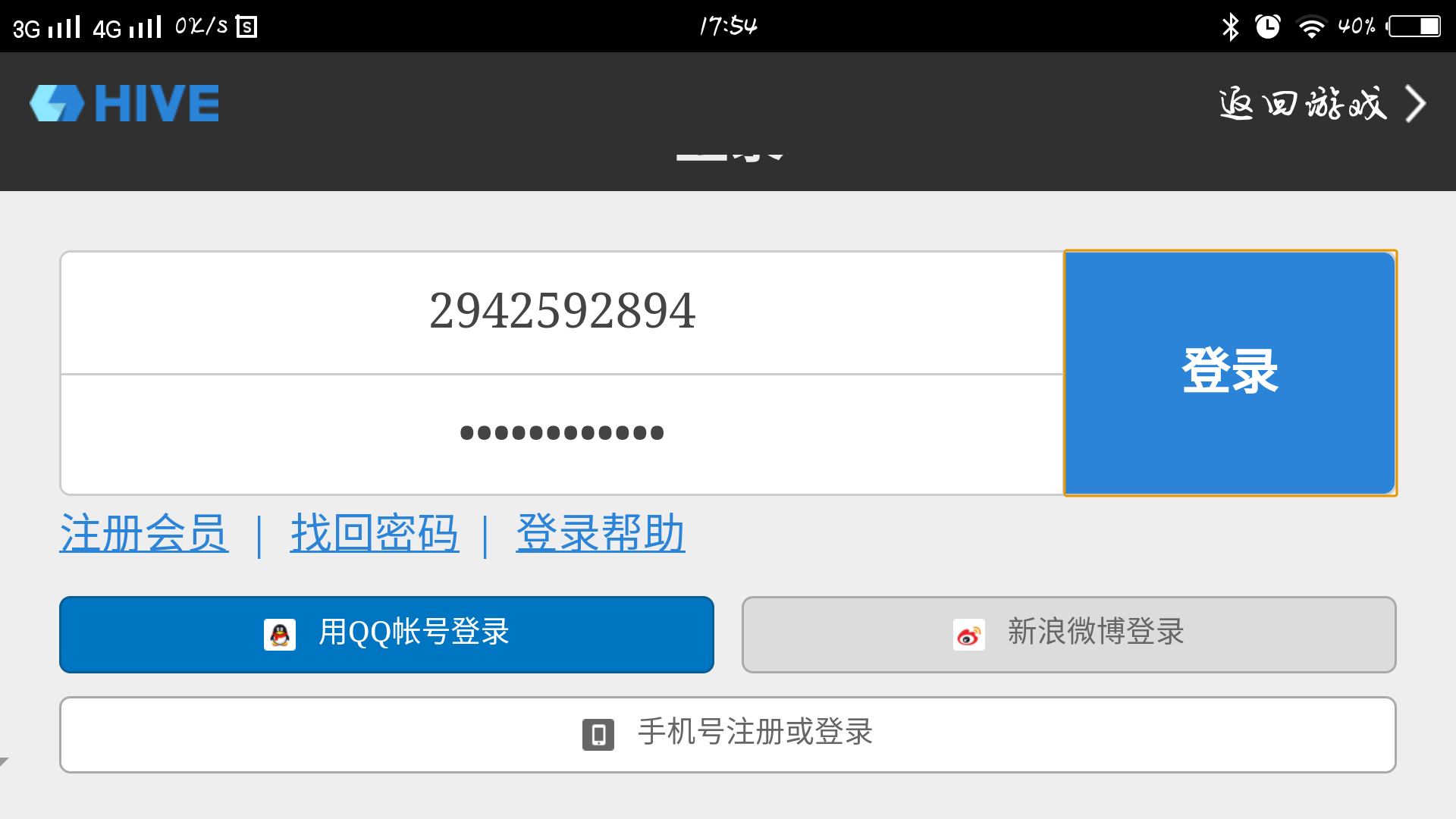
Task: Tap the alarm clock status icon
Action: (1268, 27)
